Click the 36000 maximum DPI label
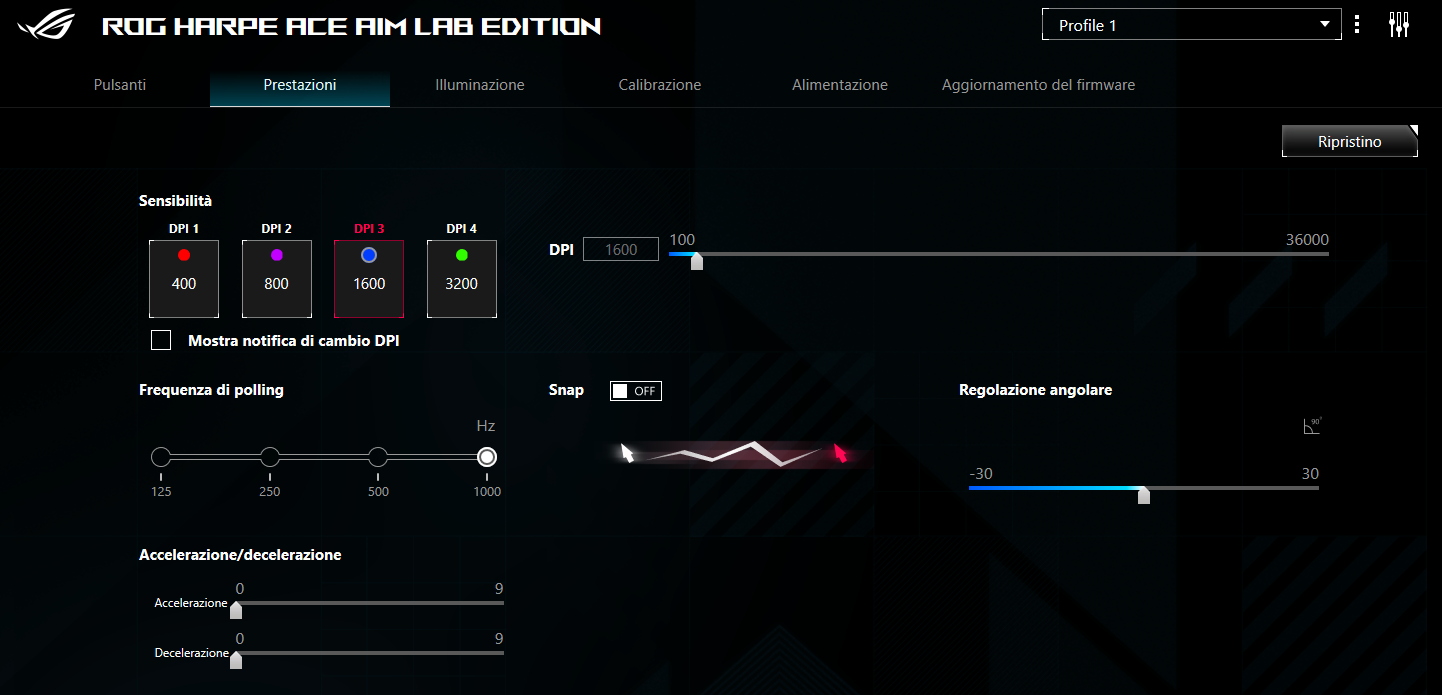The height and width of the screenshot is (695, 1442). coord(1307,240)
